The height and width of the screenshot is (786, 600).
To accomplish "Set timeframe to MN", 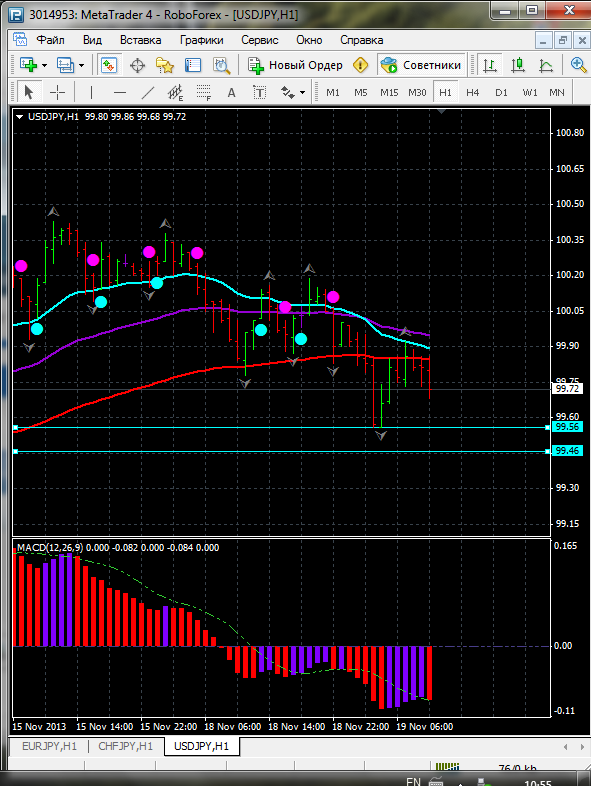I will [x=557, y=93].
